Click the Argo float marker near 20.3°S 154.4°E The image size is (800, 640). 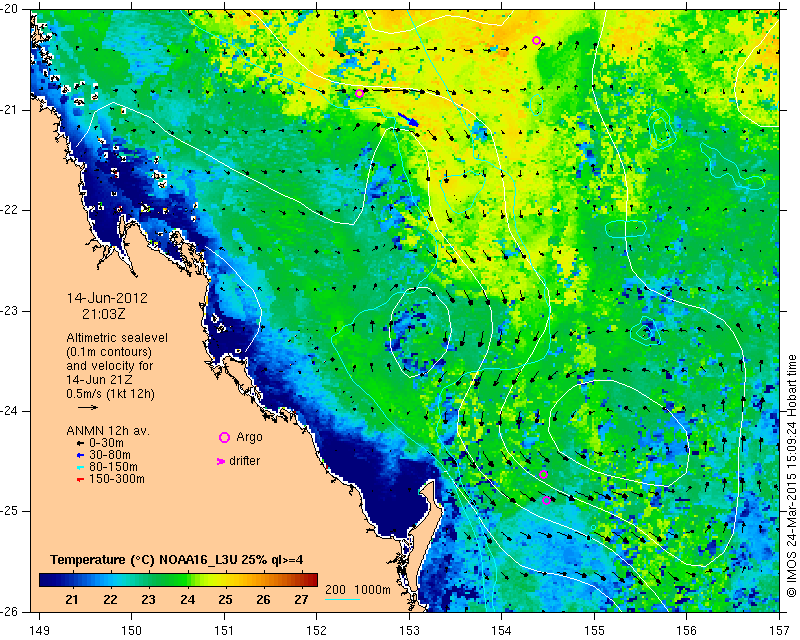point(536,40)
